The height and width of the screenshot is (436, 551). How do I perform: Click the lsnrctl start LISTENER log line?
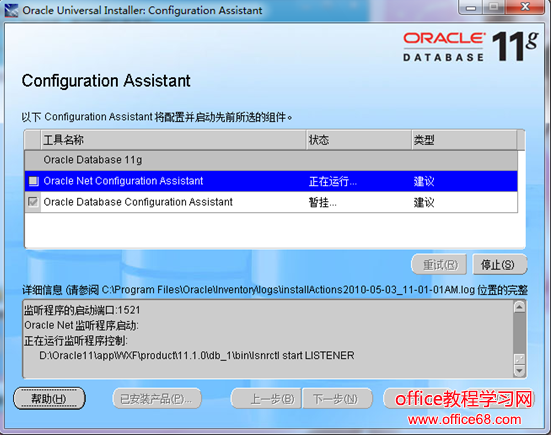pyautogui.click(x=196, y=356)
